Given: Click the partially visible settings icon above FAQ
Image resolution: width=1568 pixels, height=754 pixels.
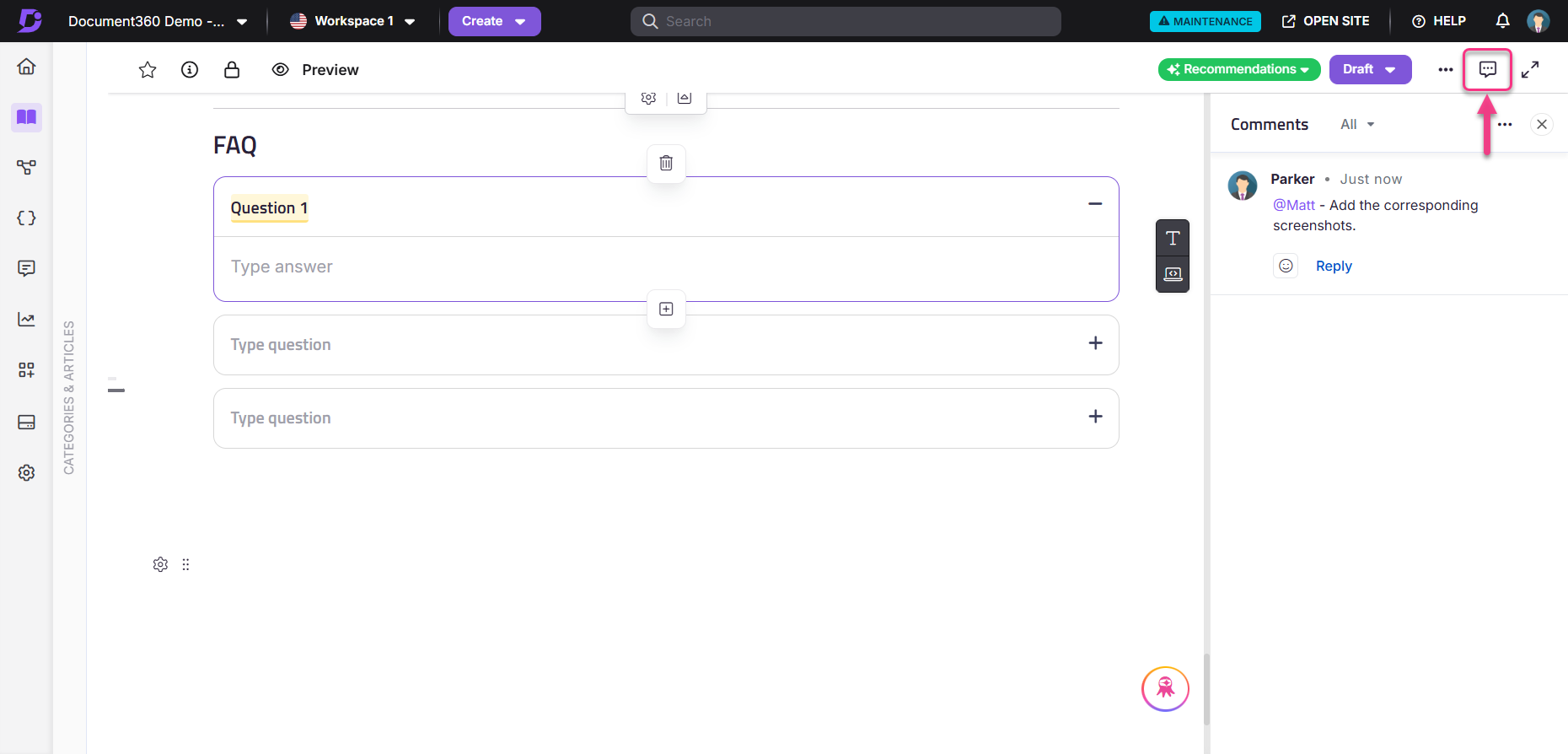Looking at the screenshot, I should (x=648, y=98).
